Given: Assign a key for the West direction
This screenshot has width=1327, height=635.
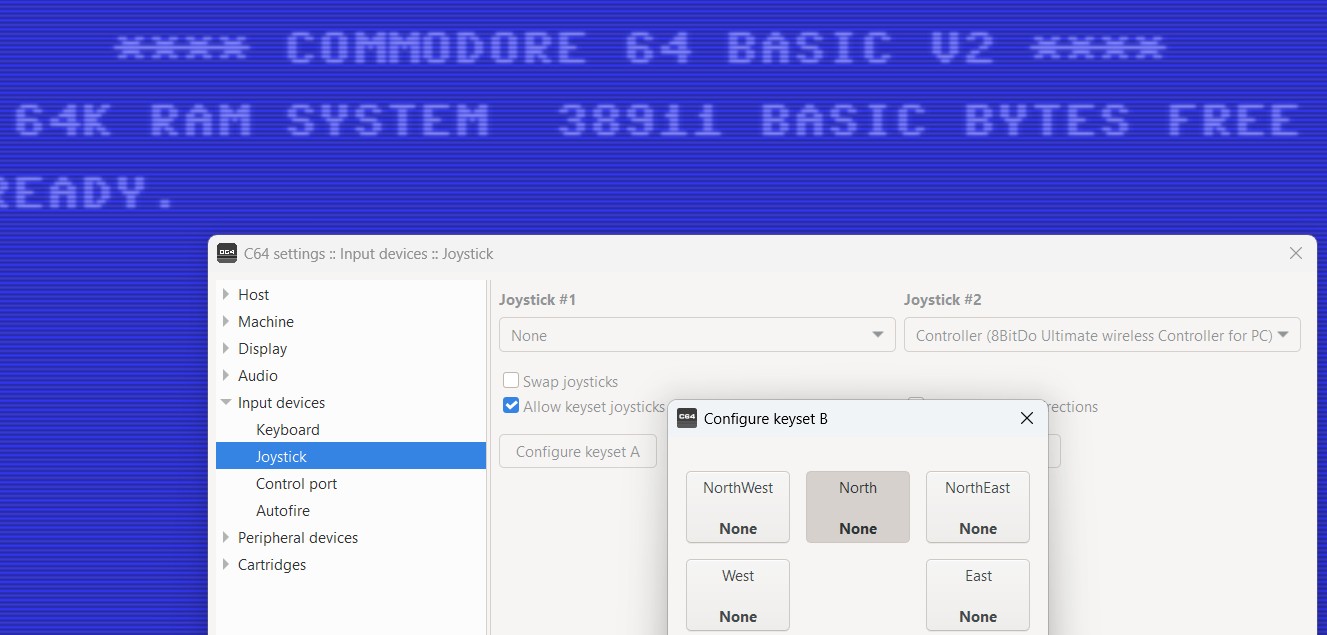Looking at the screenshot, I should (737, 595).
